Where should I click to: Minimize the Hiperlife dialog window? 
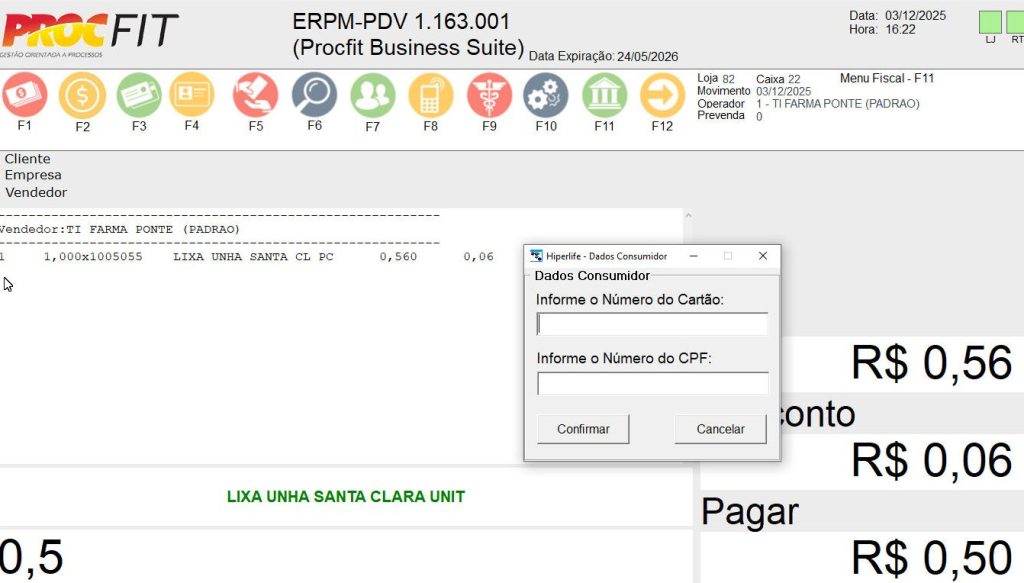pos(694,256)
